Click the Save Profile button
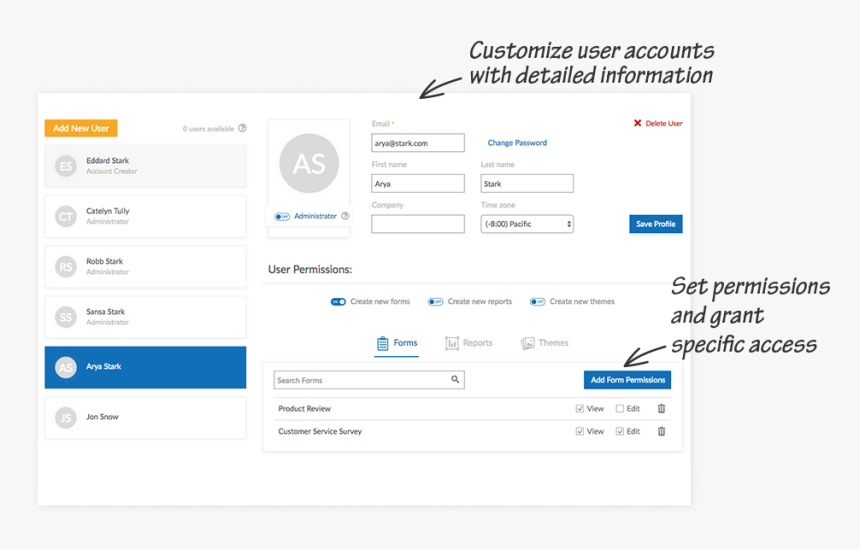 pos(655,224)
